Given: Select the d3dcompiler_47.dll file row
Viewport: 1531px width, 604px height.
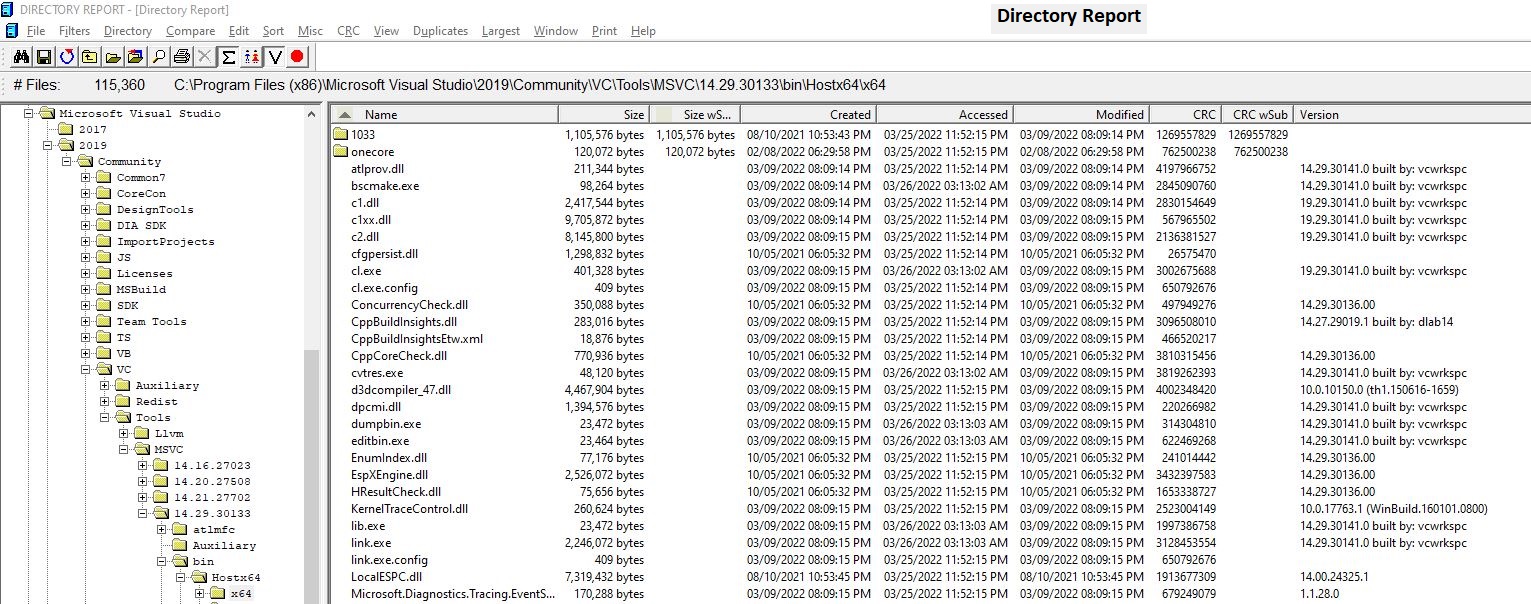Looking at the screenshot, I should click(x=930, y=390).
